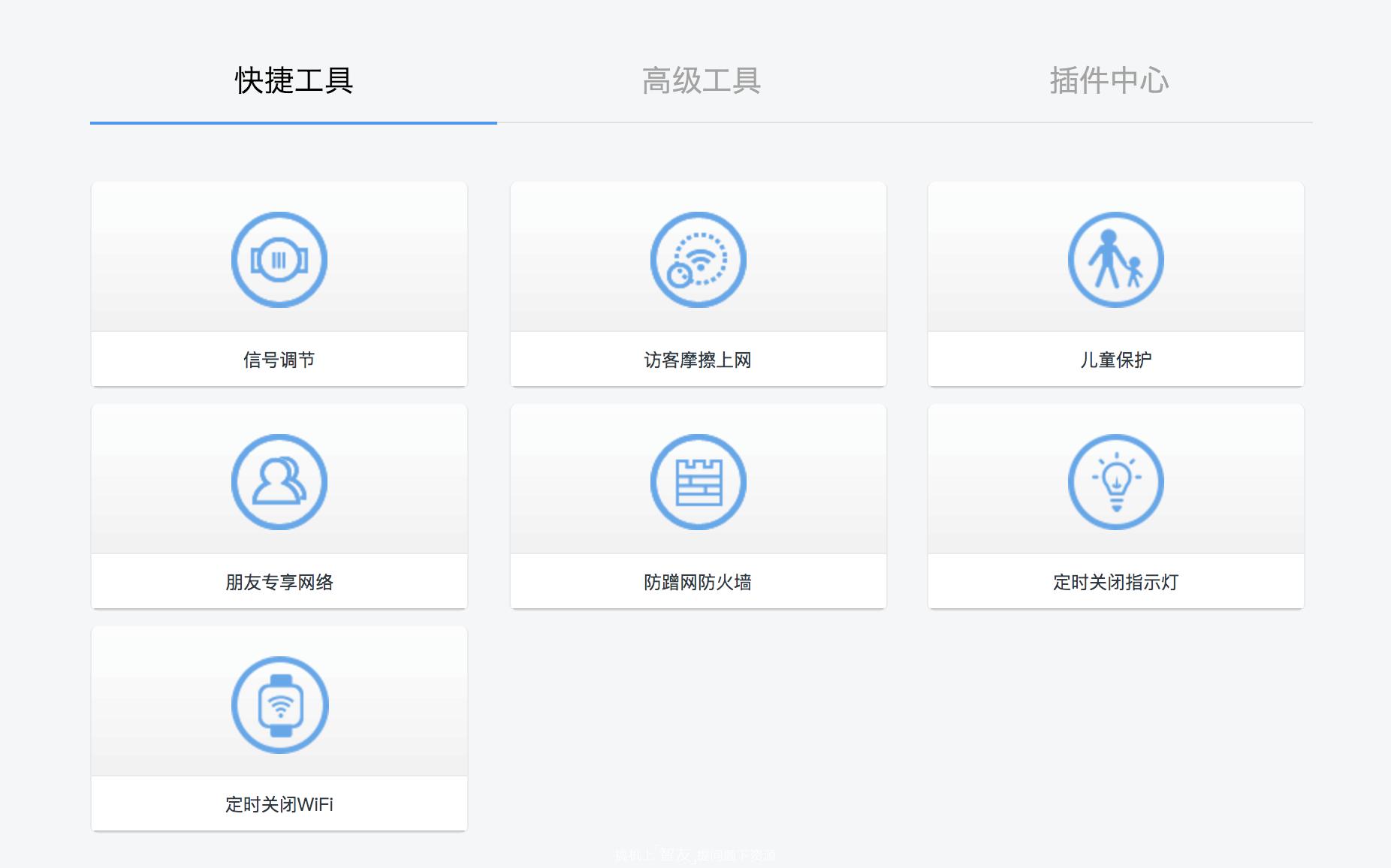Open the 朋友专享网络 friends network icon
The image size is (1391, 868).
pos(279,482)
